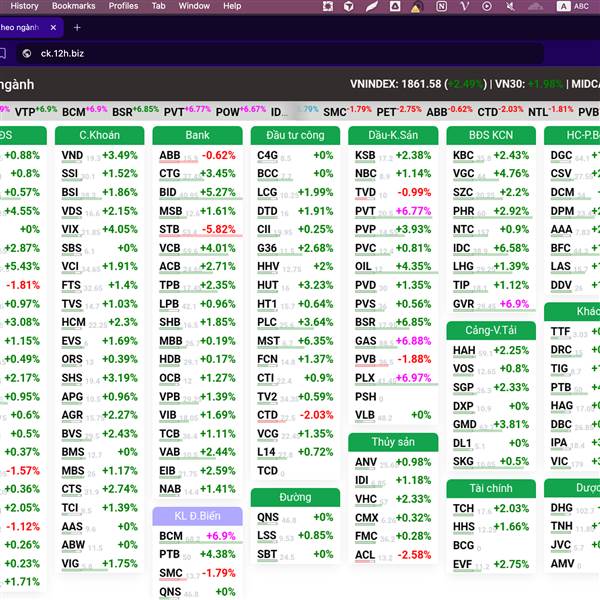Select VND stock in C.Khoán column
Viewport: 600px width, 600px height.
pos(99,155)
